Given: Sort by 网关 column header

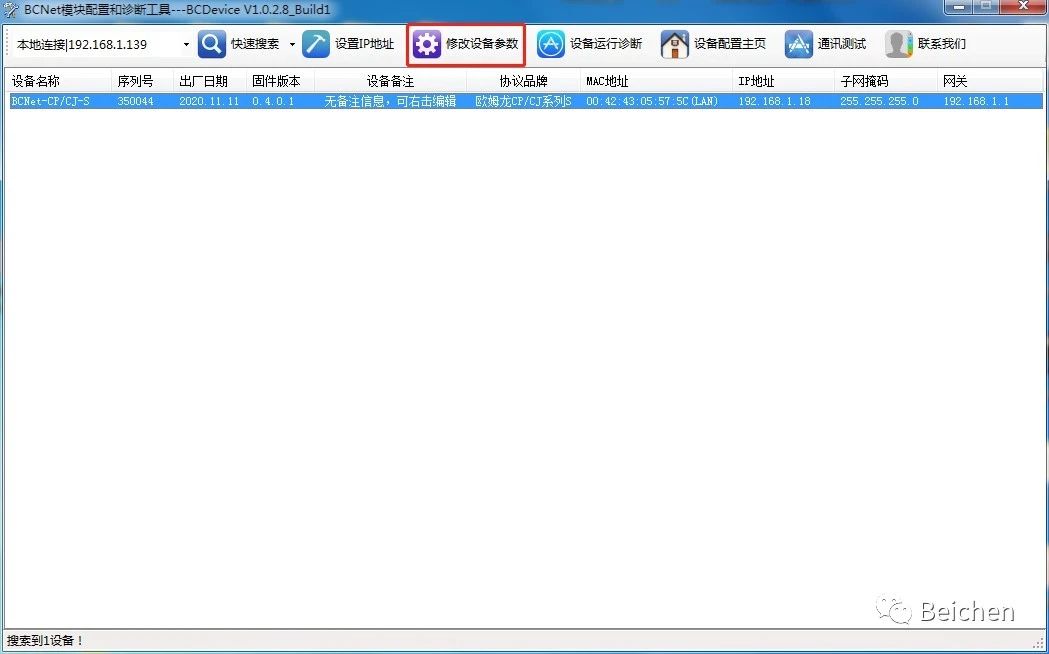Looking at the screenshot, I should click(990, 82).
